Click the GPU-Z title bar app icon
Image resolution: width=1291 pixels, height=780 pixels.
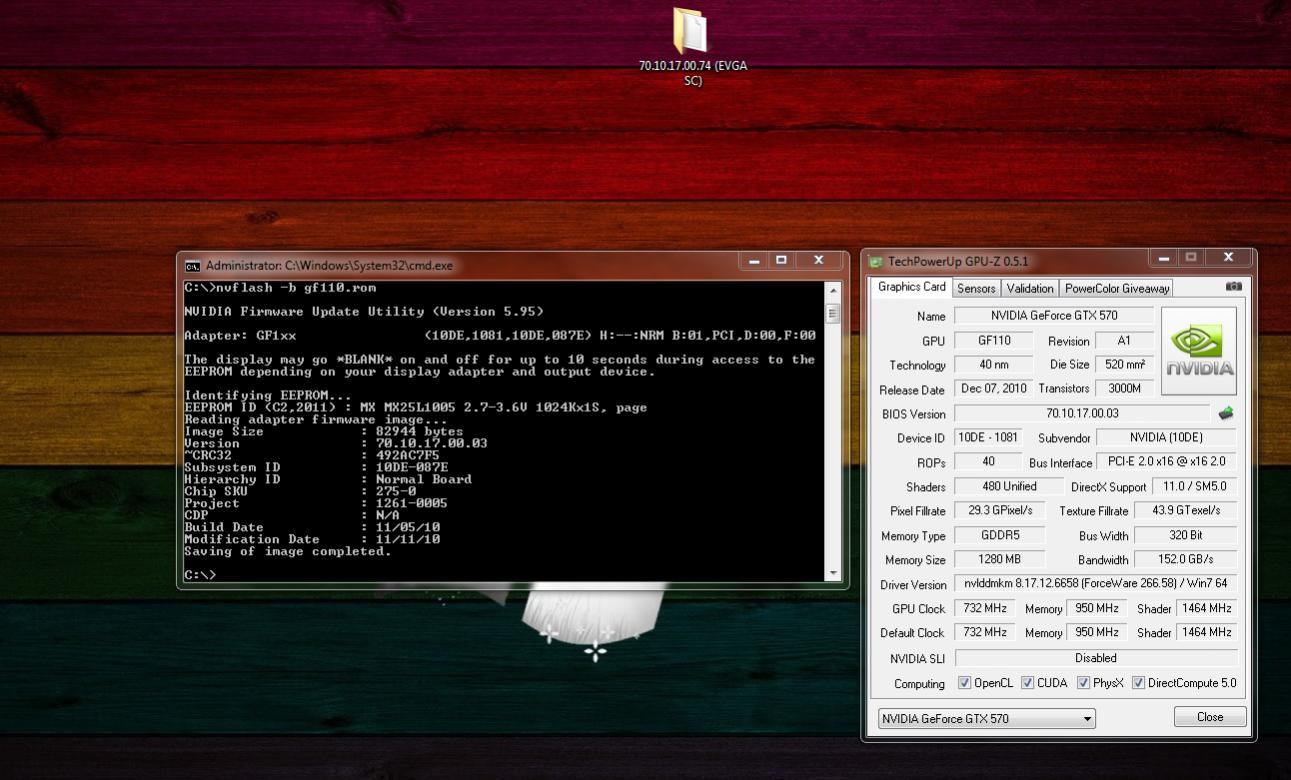(x=876, y=262)
